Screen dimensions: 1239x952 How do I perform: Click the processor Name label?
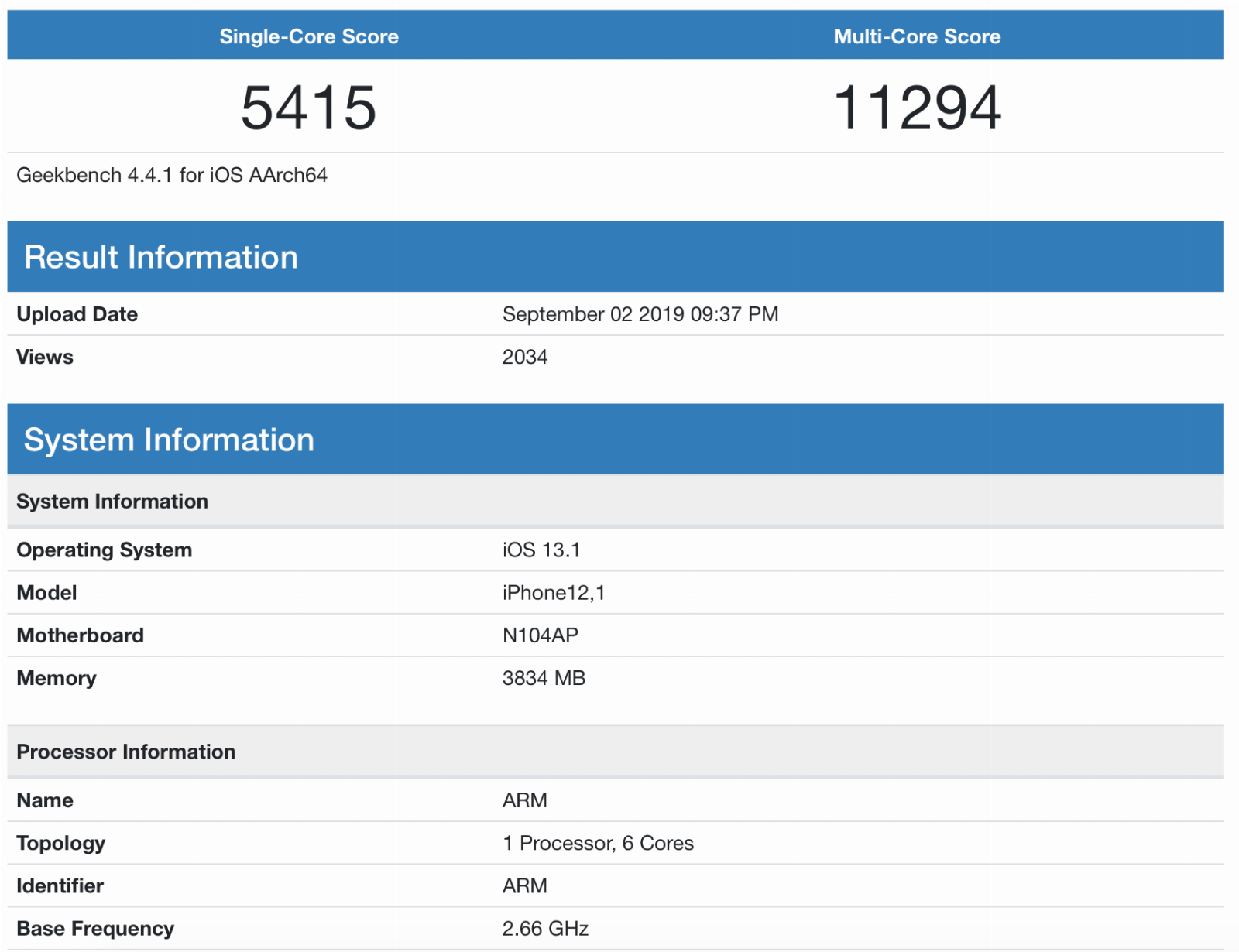(45, 800)
